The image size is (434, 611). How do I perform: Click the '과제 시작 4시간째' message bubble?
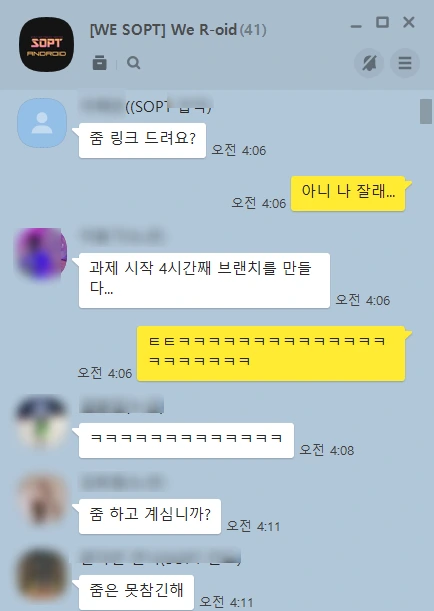click(x=204, y=281)
